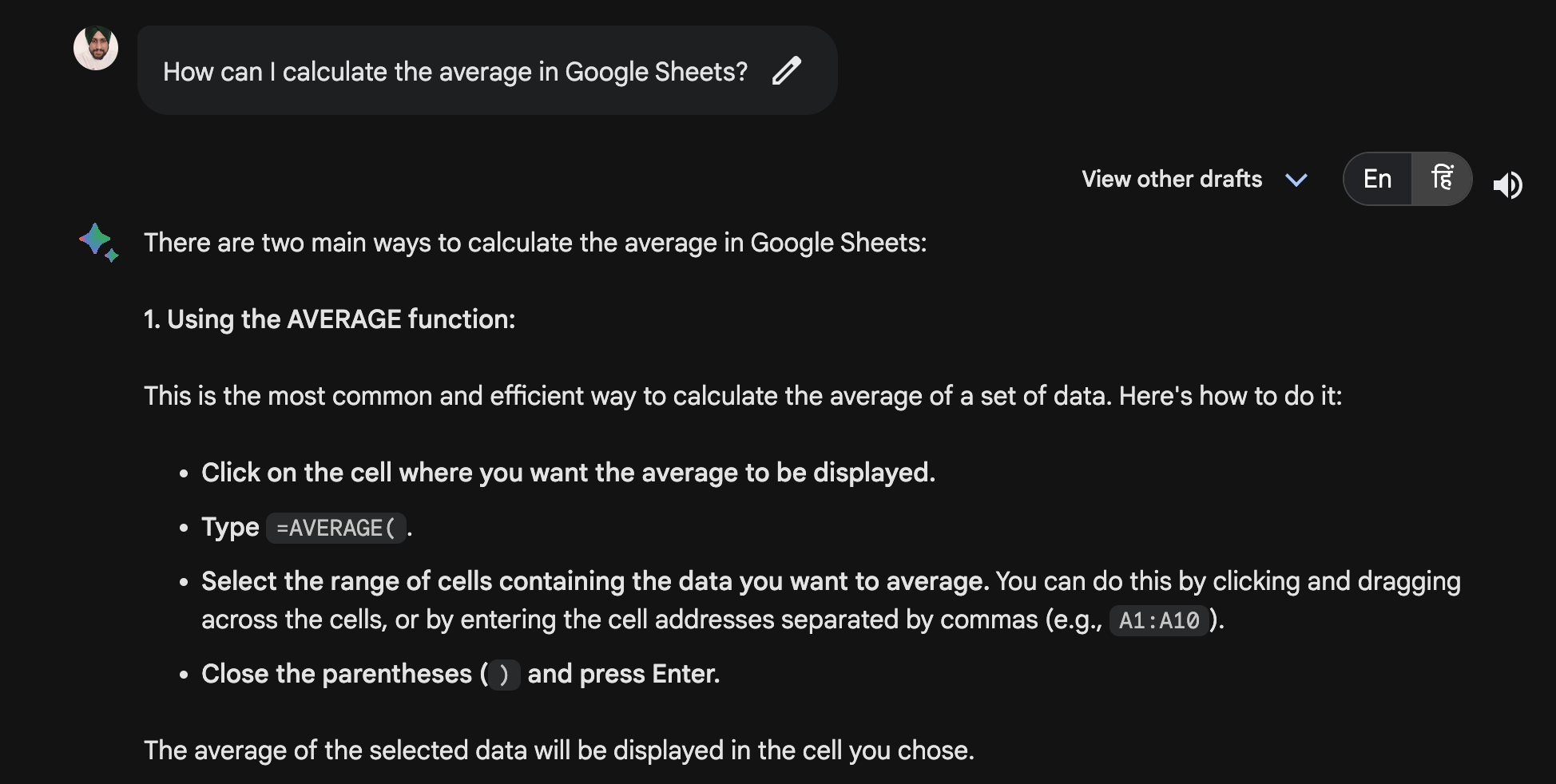This screenshot has height=784, width=1556.
Task: Click the closing parenthesis code chip
Action: click(503, 675)
